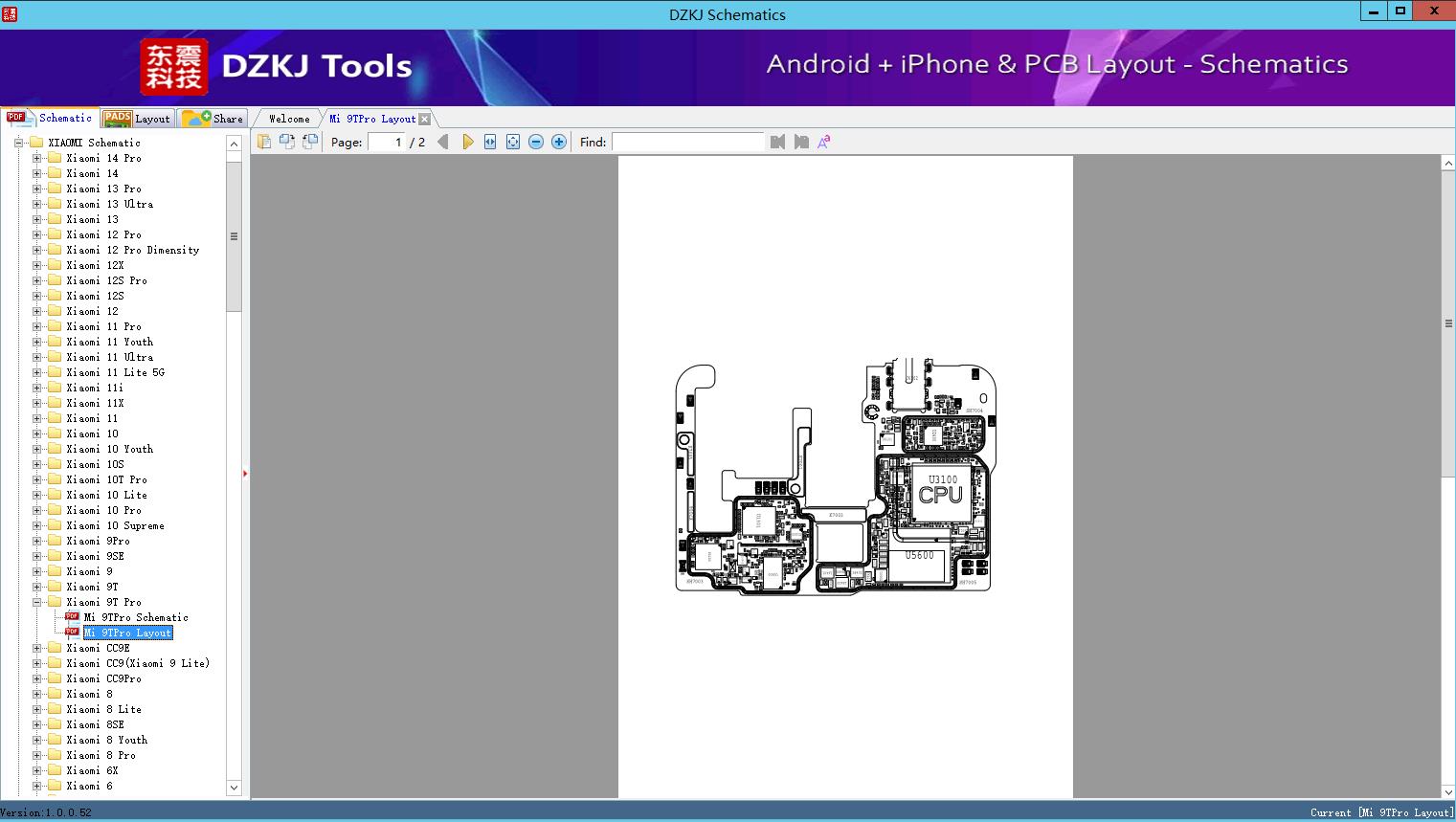Click the Xiaomi 10S folder icon
The width and height of the screenshot is (1456, 822).
[x=55, y=464]
